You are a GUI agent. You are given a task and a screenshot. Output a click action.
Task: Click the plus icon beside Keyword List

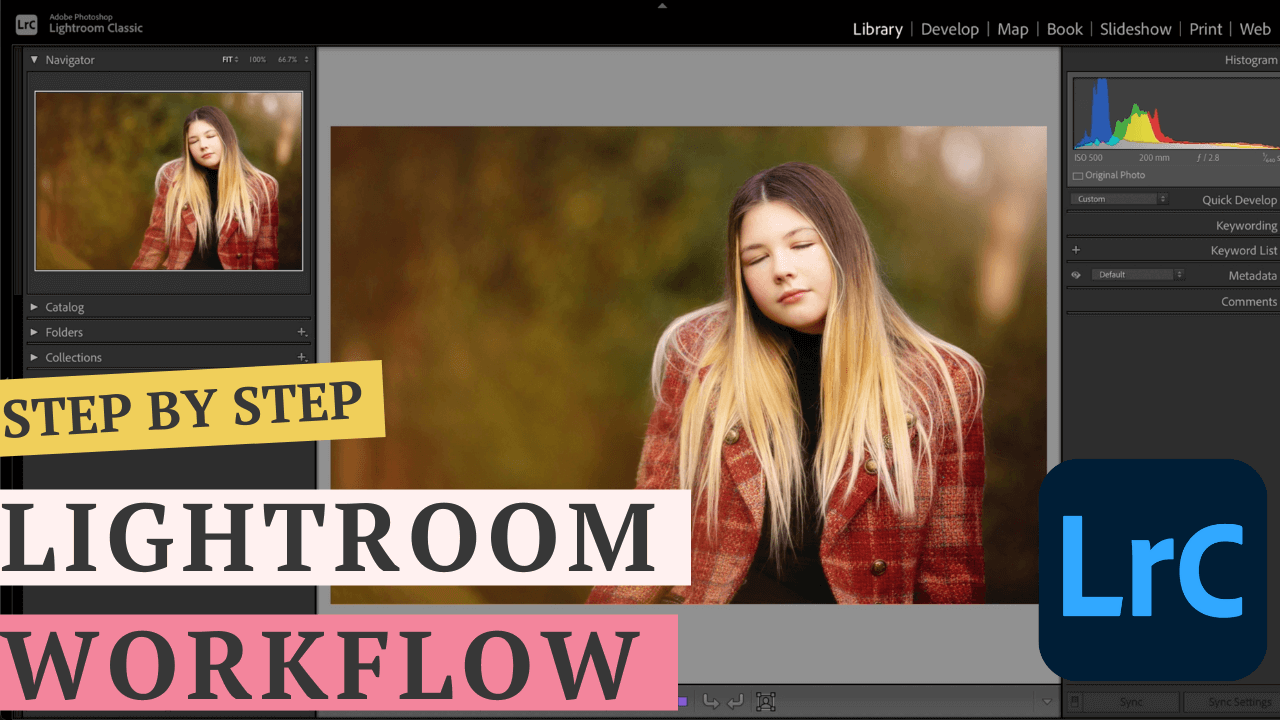(x=1076, y=249)
